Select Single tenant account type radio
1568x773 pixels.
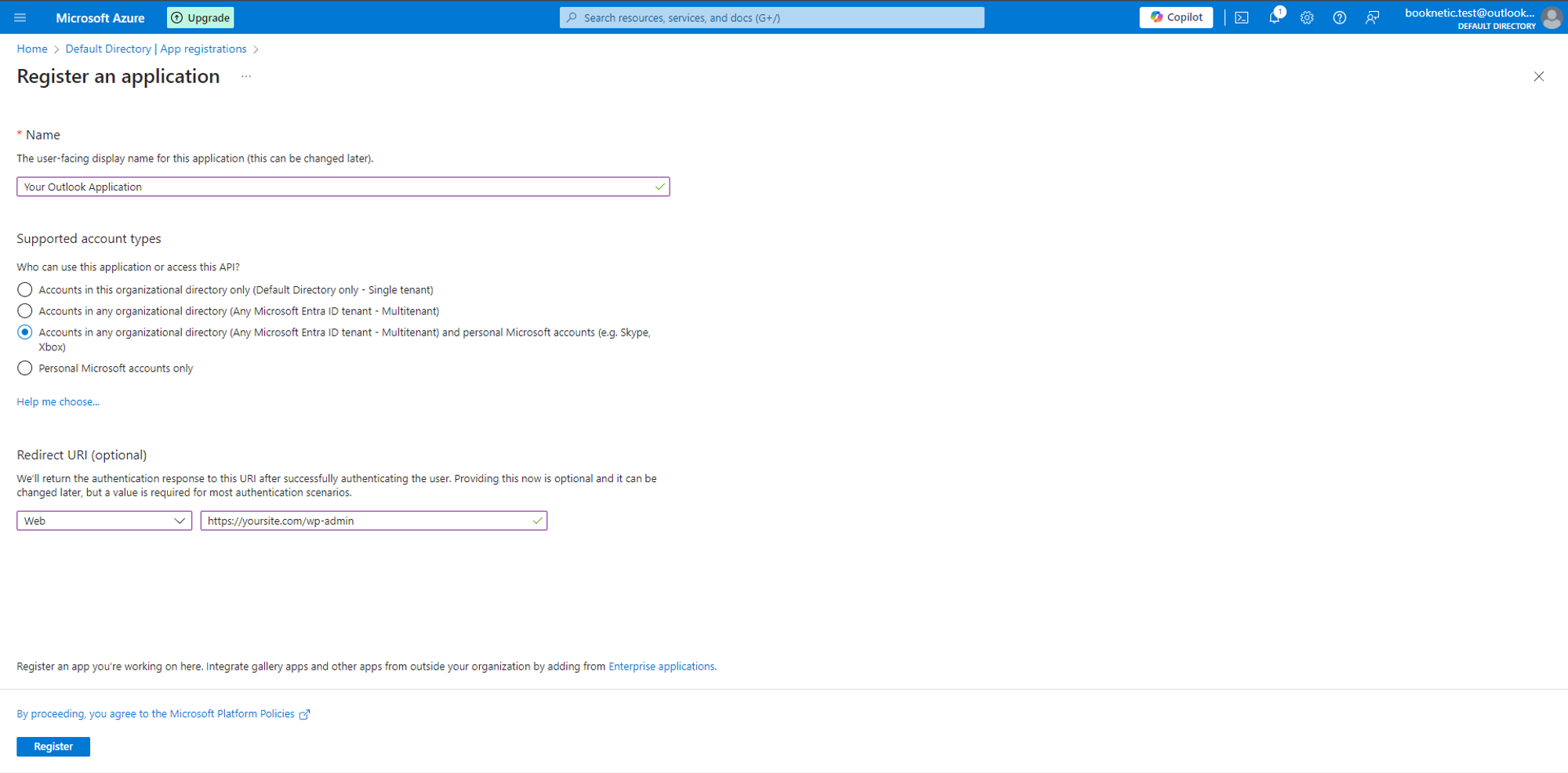tap(25, 290)
